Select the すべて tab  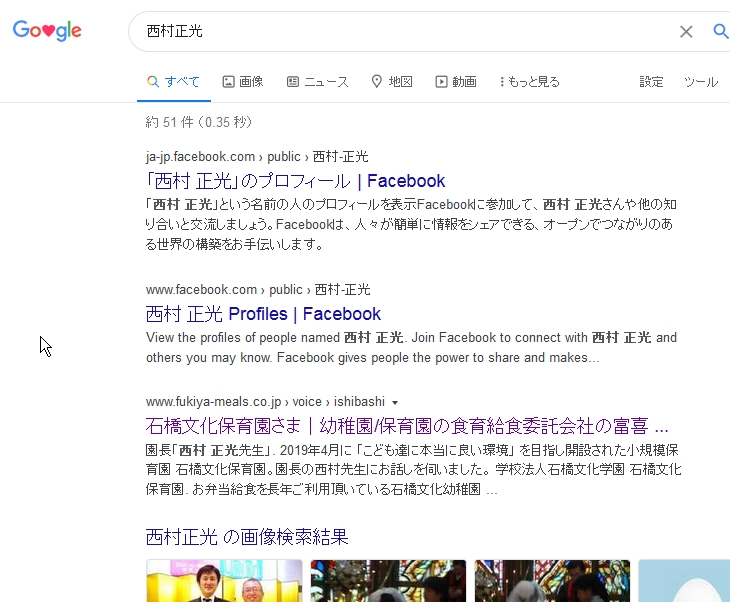click(x=174, y=82)
